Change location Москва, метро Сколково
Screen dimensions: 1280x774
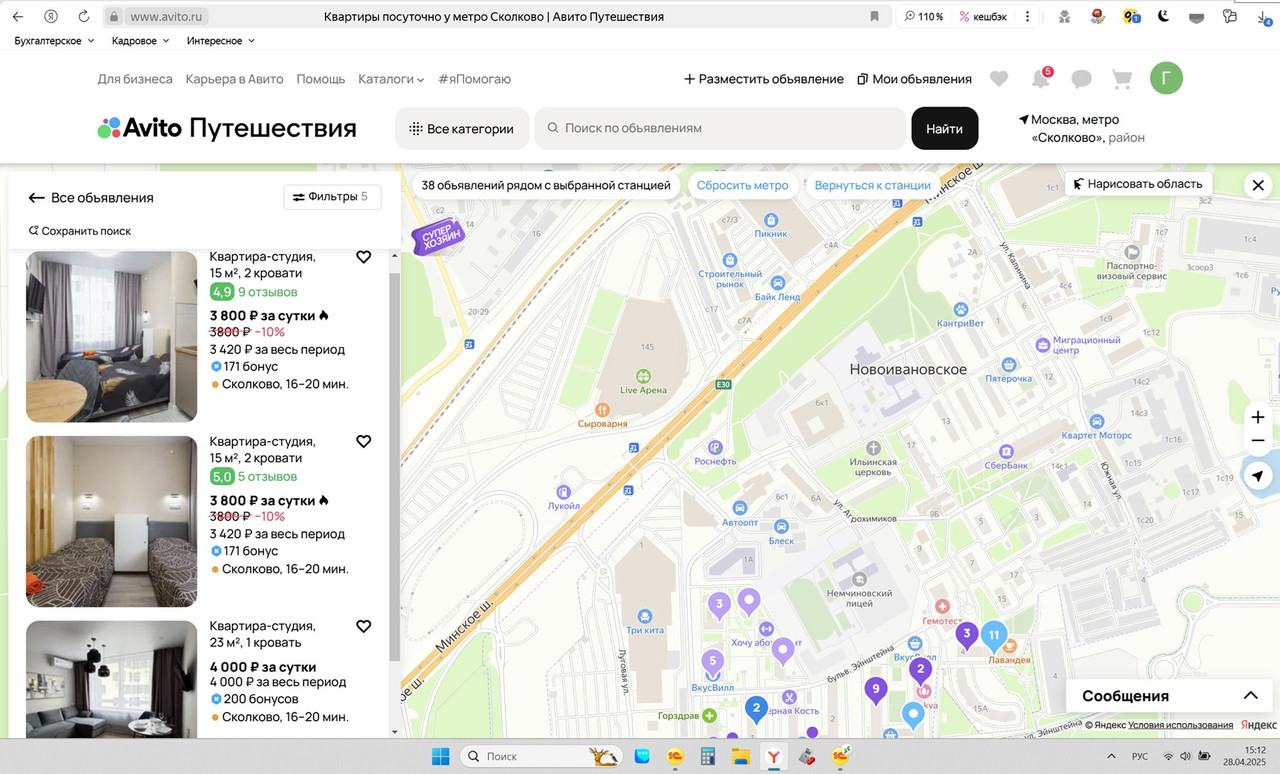[1083, 128]
